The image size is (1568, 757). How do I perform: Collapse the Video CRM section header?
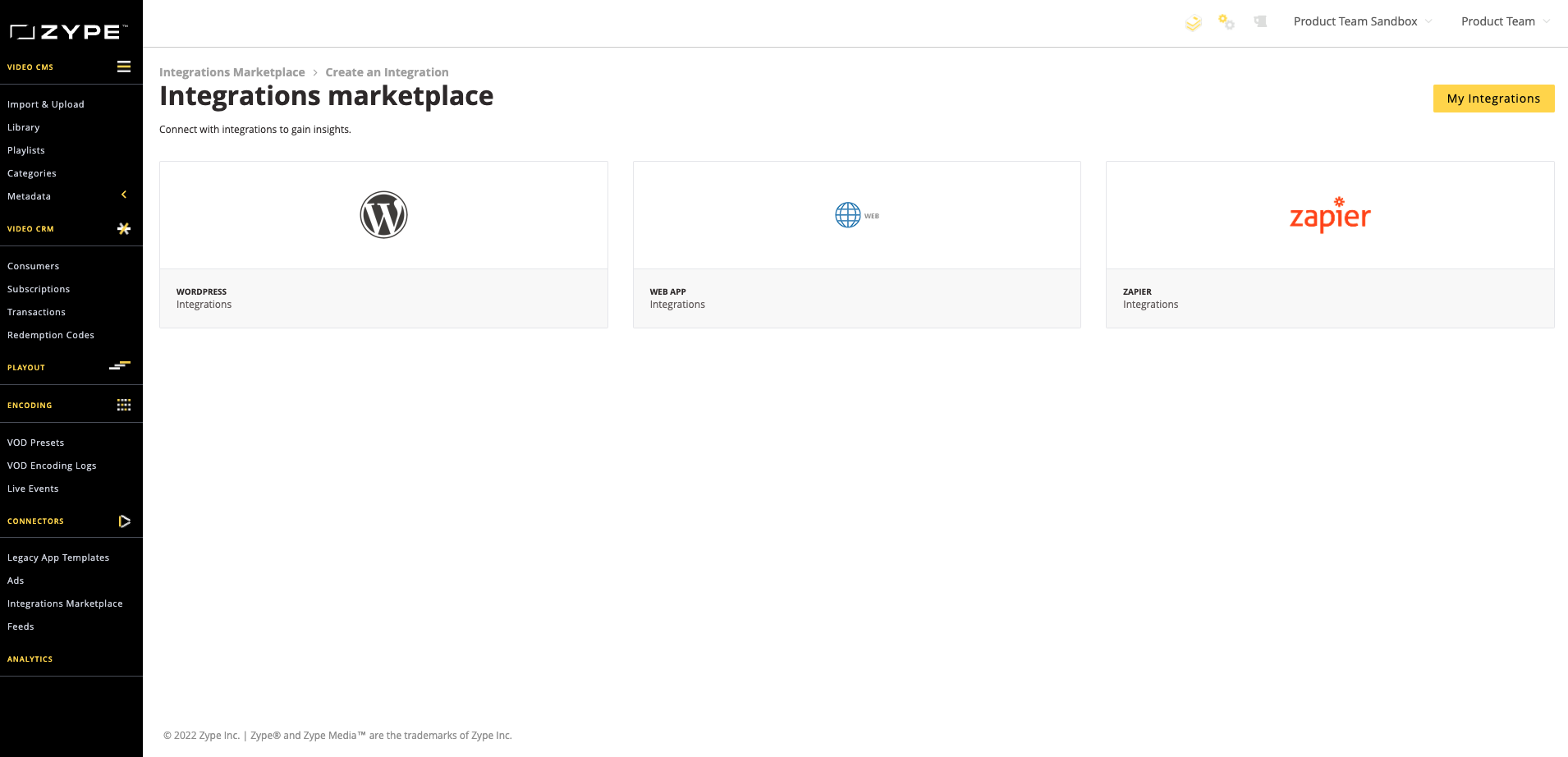click(30, 229)
